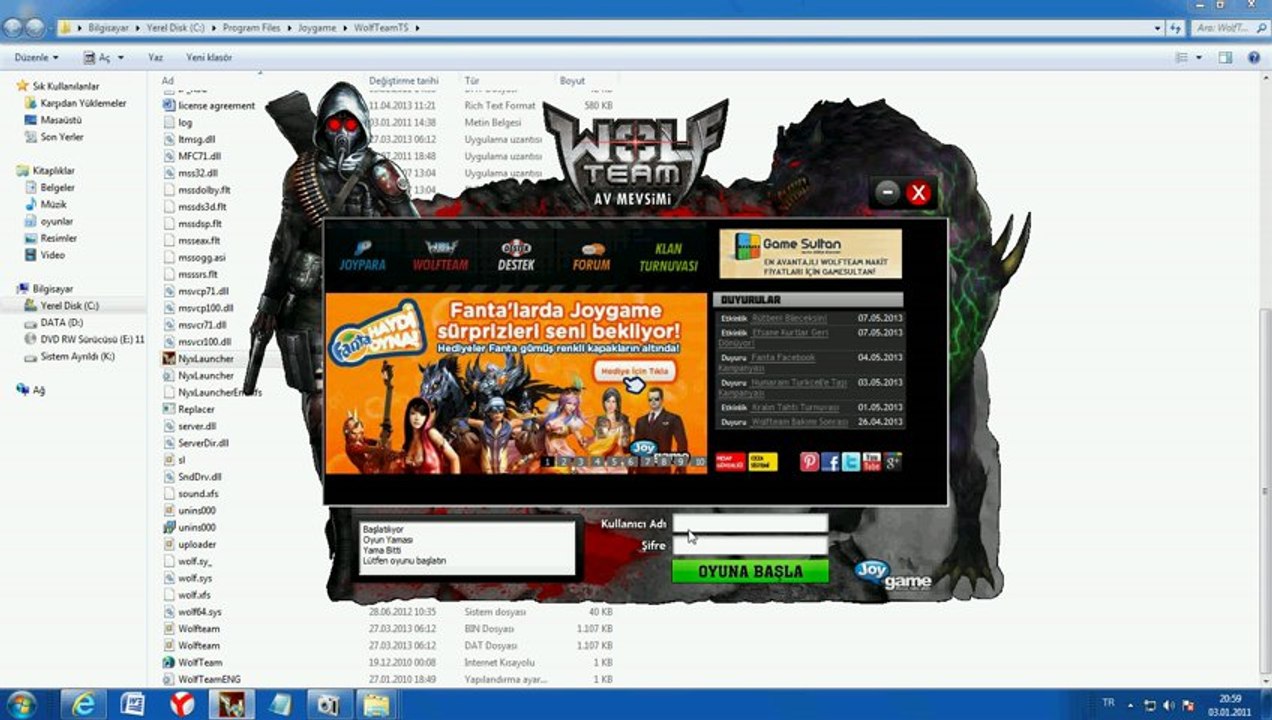
Task: Select Masaüstü in the Explorer sidebar
Action: coord(60,120)
